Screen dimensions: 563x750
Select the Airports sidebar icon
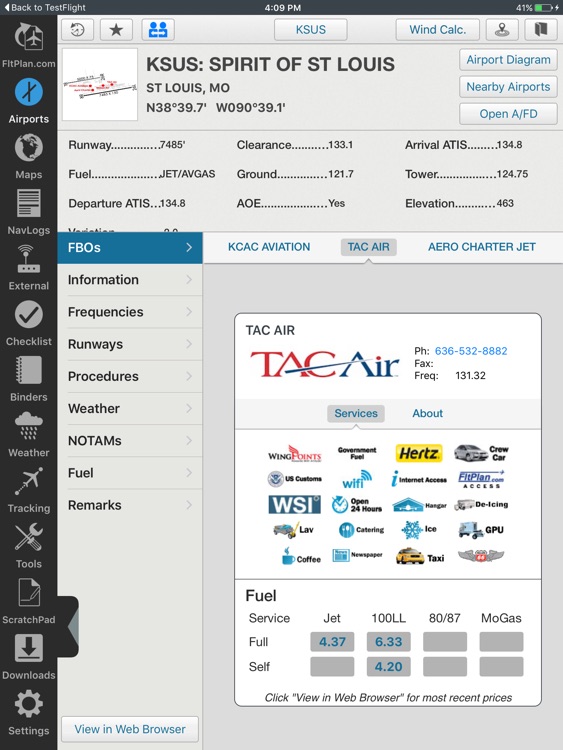pos(28,101)
